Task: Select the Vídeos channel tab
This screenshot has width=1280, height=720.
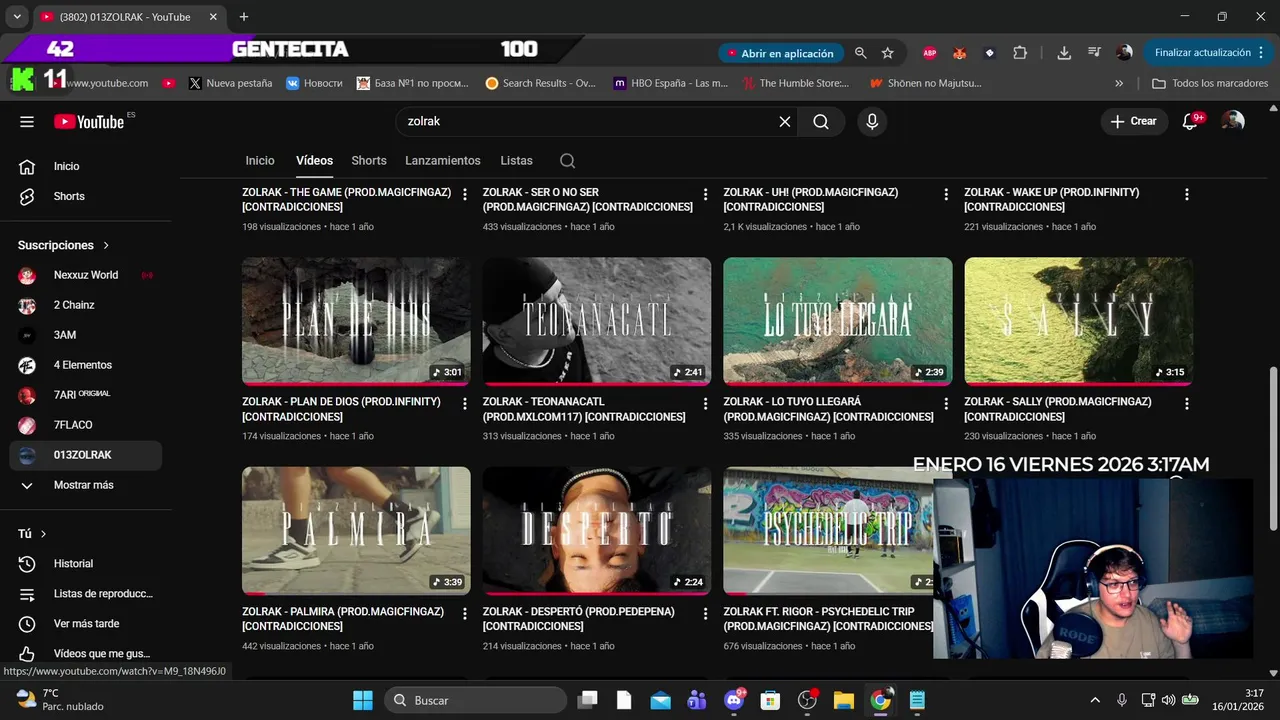Action: pyautogui.click(x=314, y=161)
